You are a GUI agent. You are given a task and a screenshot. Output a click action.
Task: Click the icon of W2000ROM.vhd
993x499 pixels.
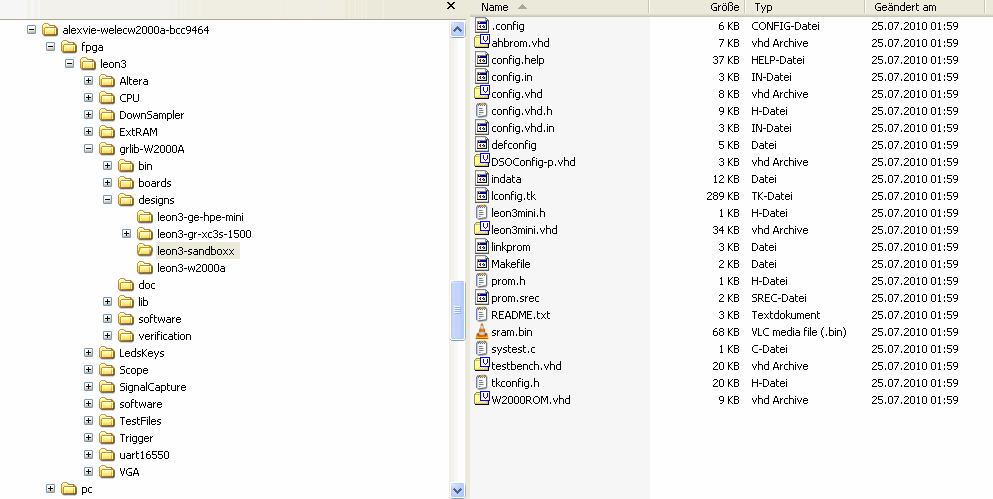point(482,400)
